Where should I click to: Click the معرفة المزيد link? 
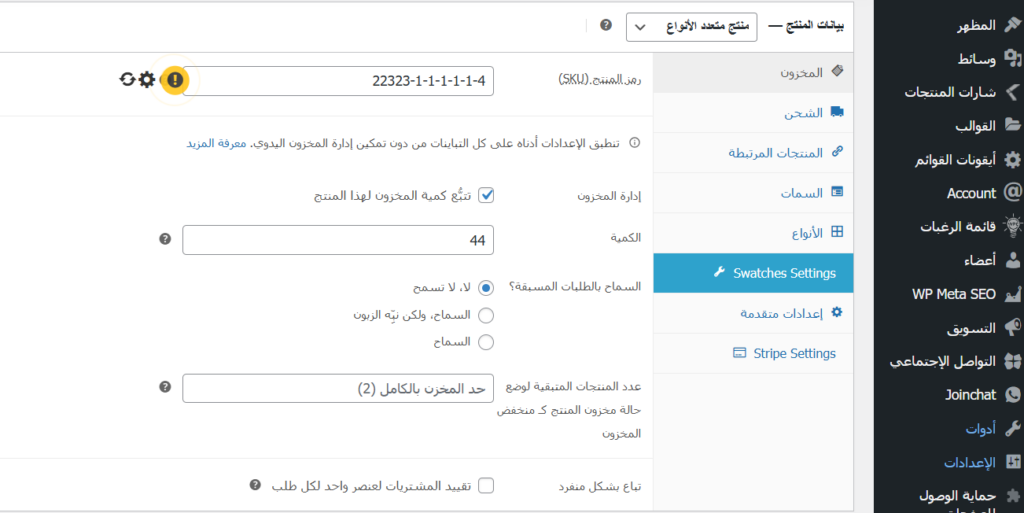(x=216, y=144)
